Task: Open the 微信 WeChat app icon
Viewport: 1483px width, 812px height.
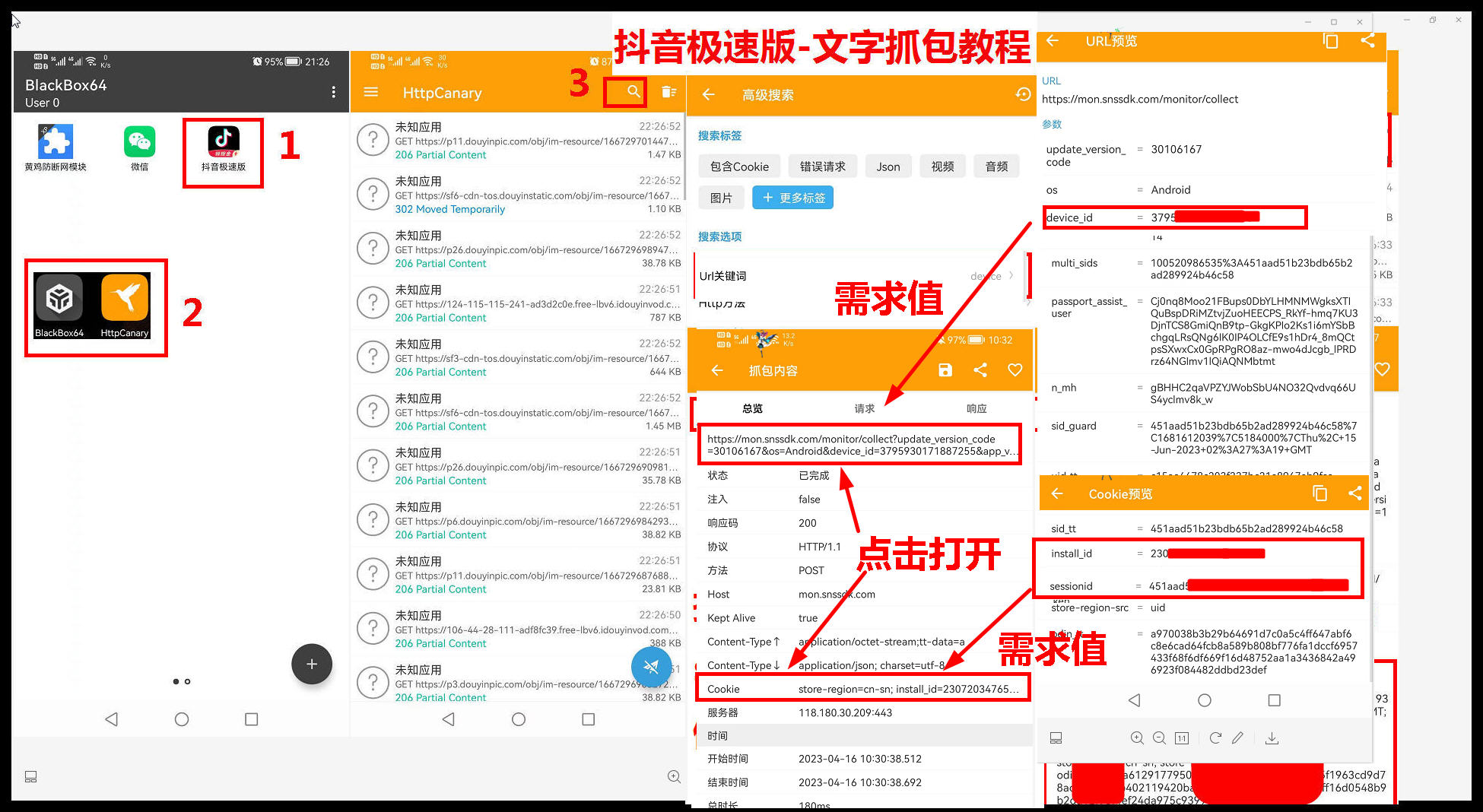Action: click(x=139, y=147)
